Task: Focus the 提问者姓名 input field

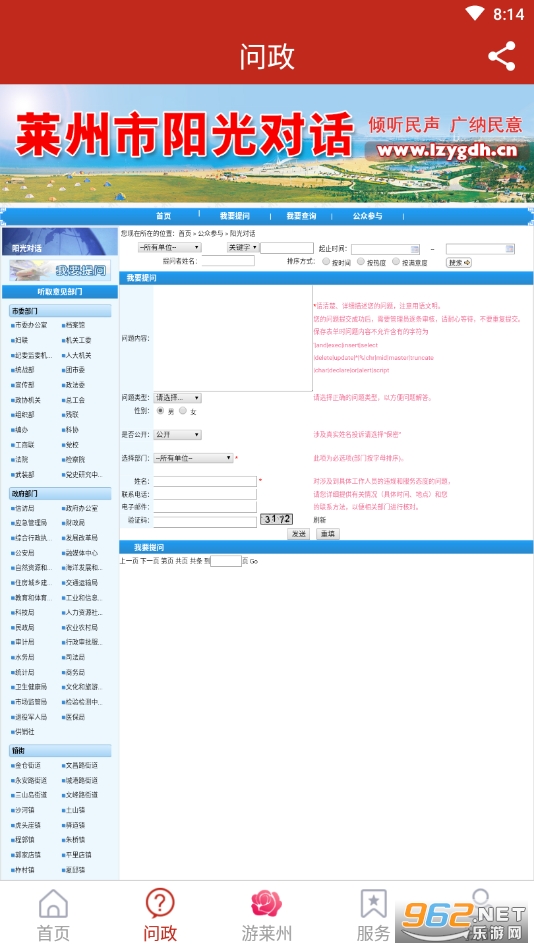Action: tap(228, 261)
